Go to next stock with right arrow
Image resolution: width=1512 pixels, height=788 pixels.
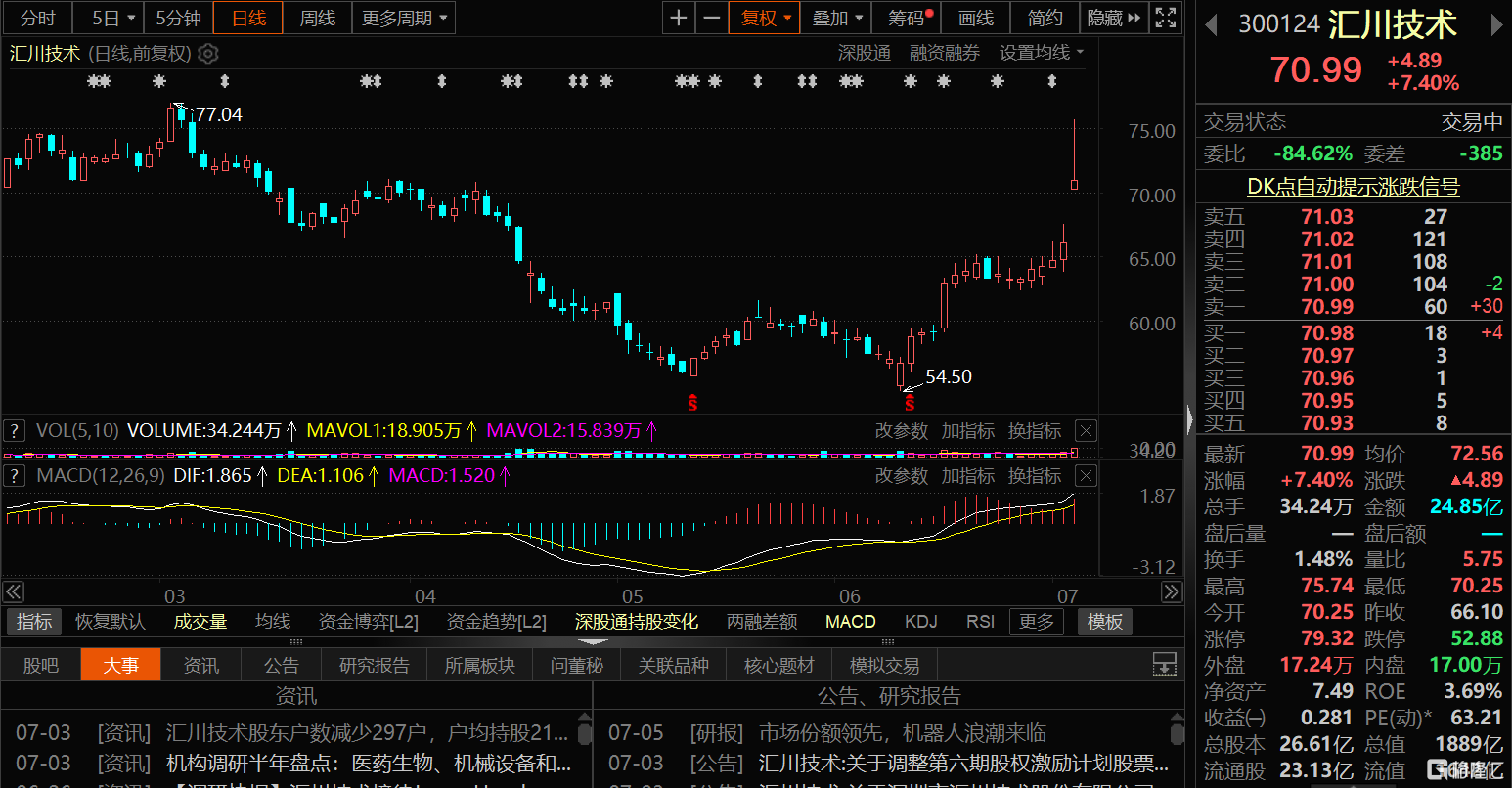click(x=1496, y=25)
